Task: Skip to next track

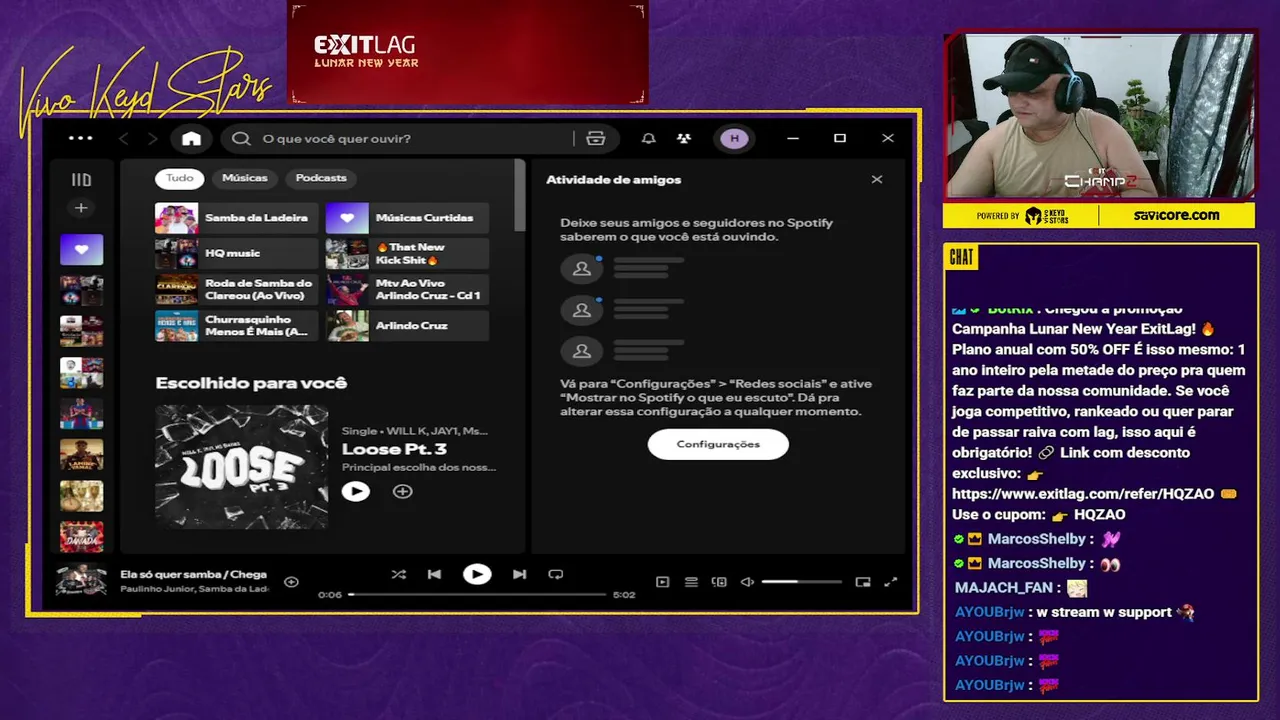Action: 519,574
